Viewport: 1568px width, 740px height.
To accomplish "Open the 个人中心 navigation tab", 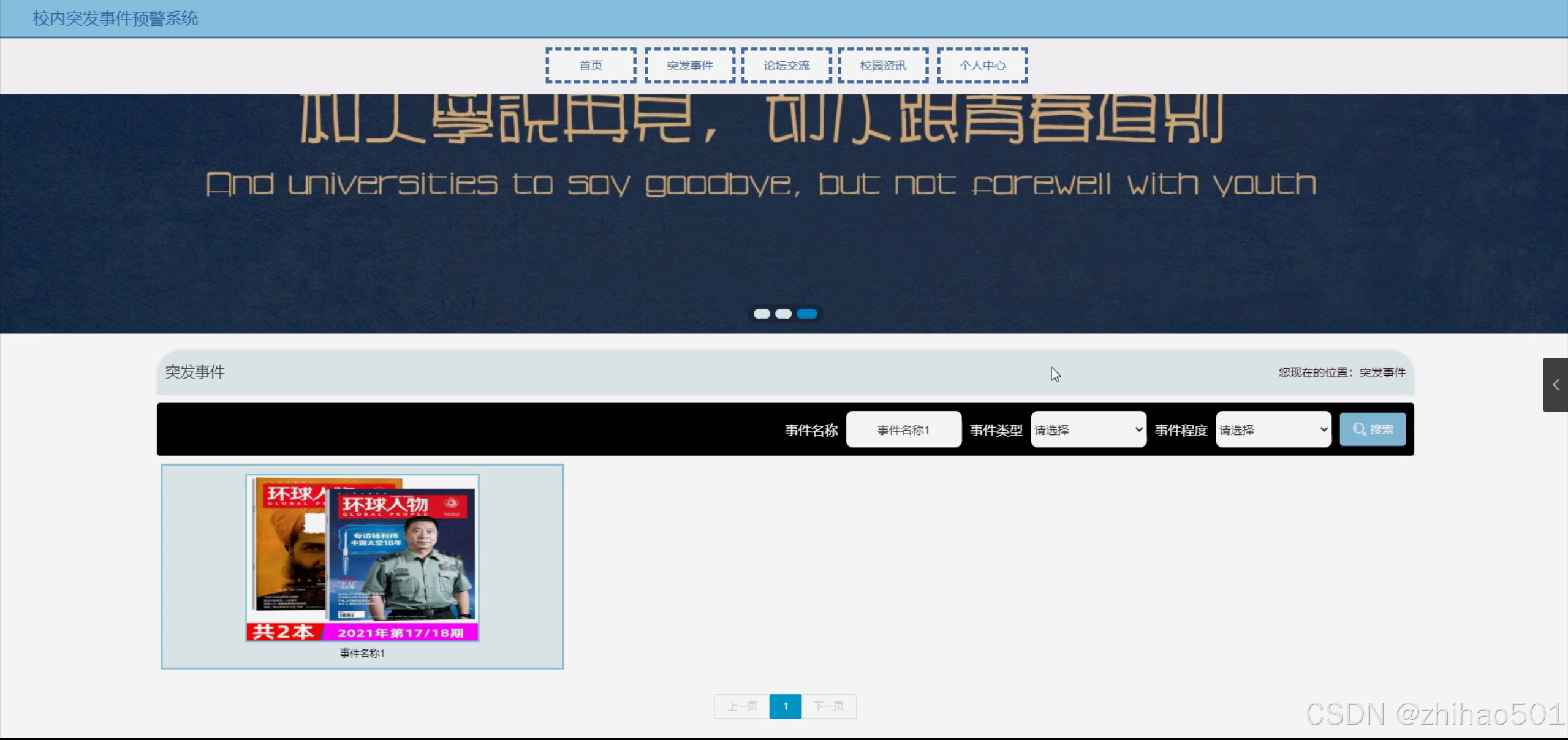I will coord(982,66).
